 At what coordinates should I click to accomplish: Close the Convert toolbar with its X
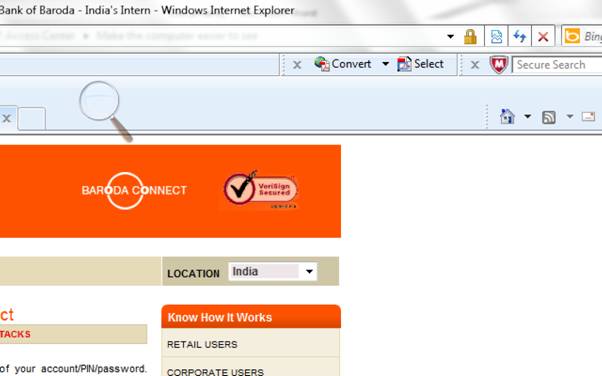click(297, 65)
